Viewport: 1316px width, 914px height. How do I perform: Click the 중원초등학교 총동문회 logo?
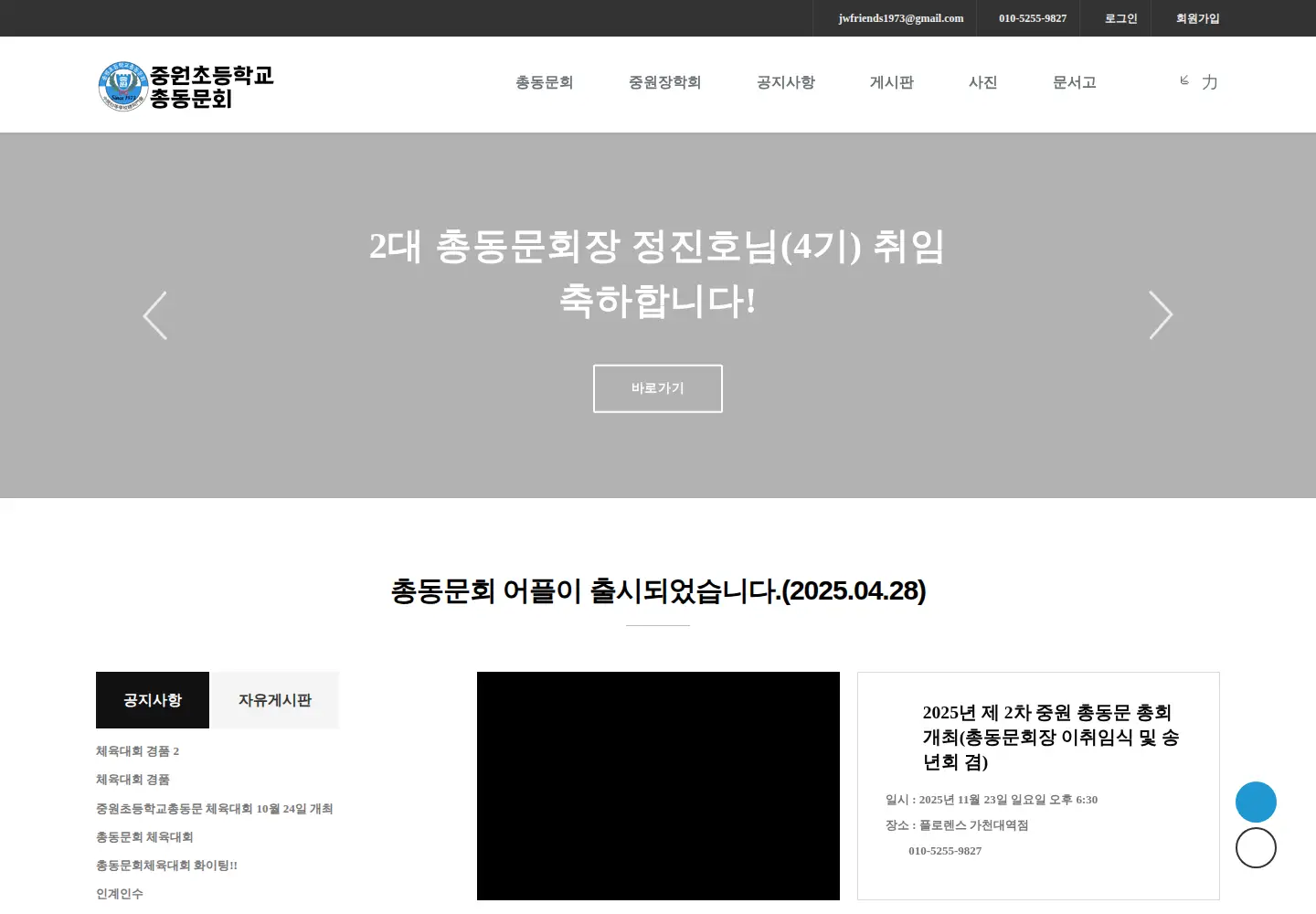(186, 86)
